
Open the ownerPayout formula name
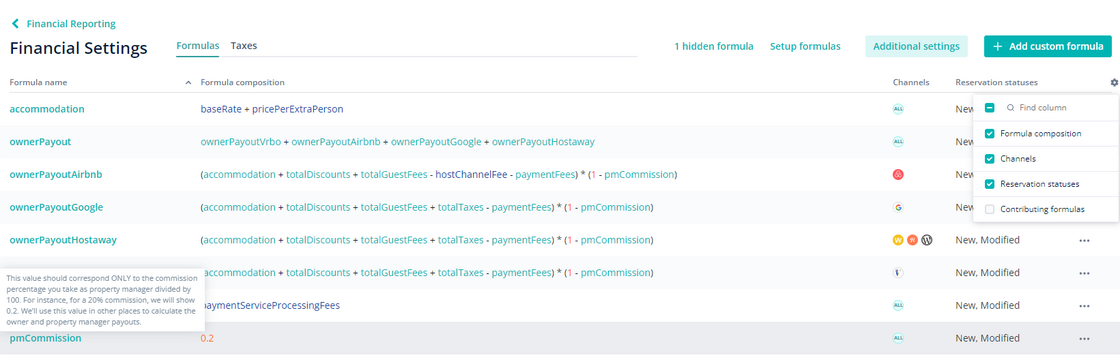(x=40, y=142)
